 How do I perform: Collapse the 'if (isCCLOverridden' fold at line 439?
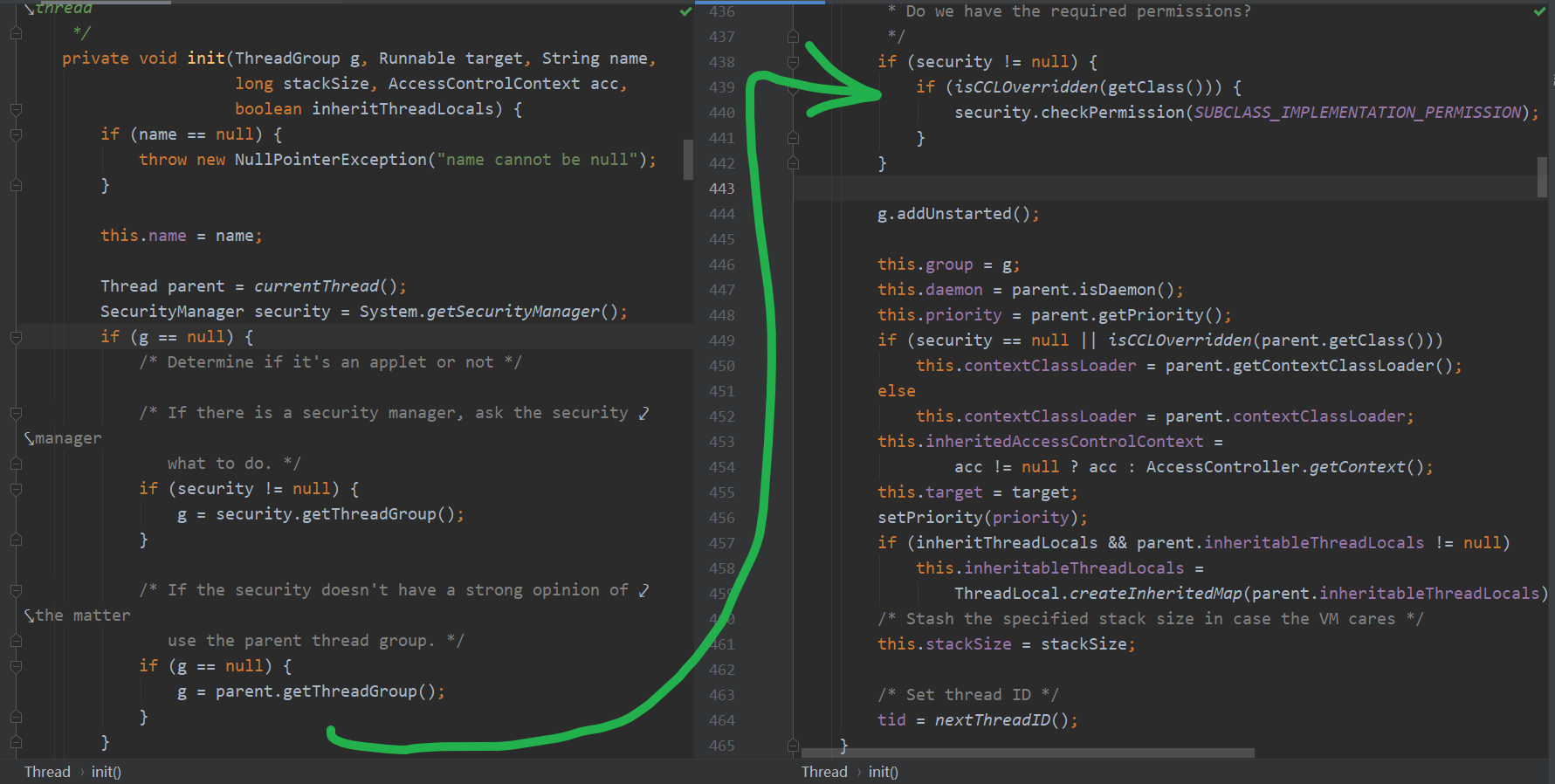(793, 87)
